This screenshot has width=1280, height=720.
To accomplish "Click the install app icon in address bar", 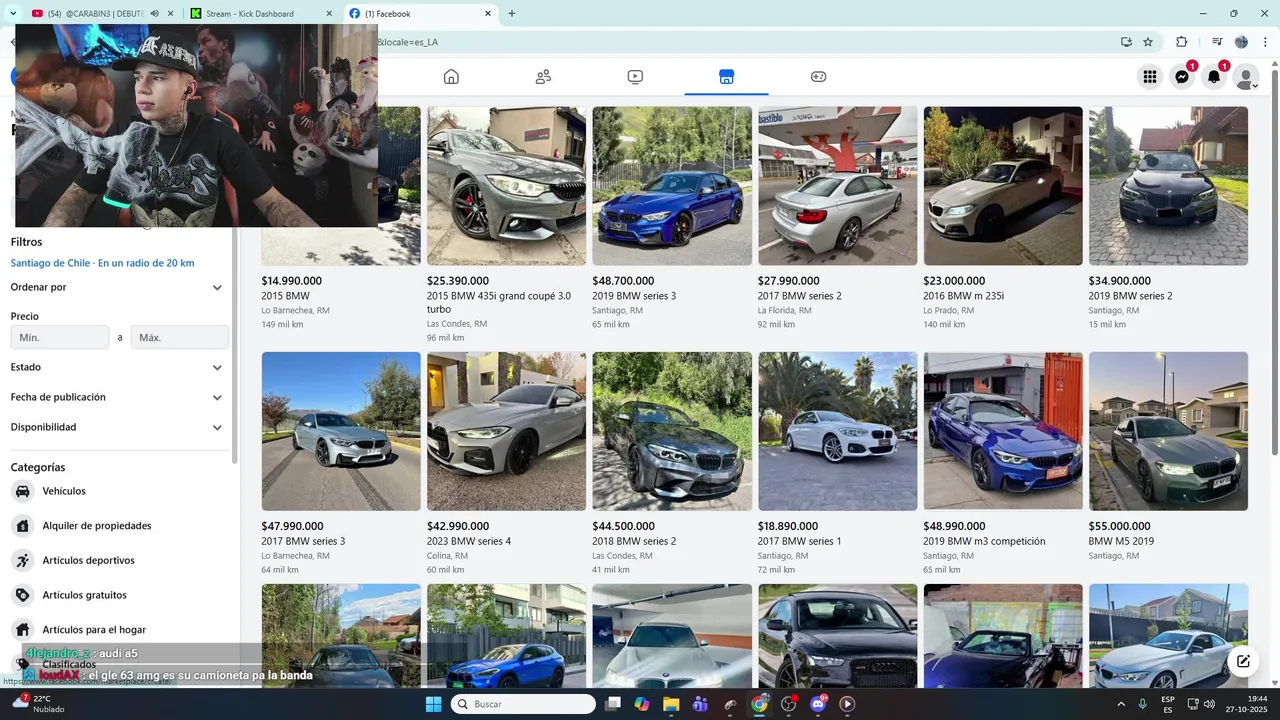I will tap(1126, 42).
